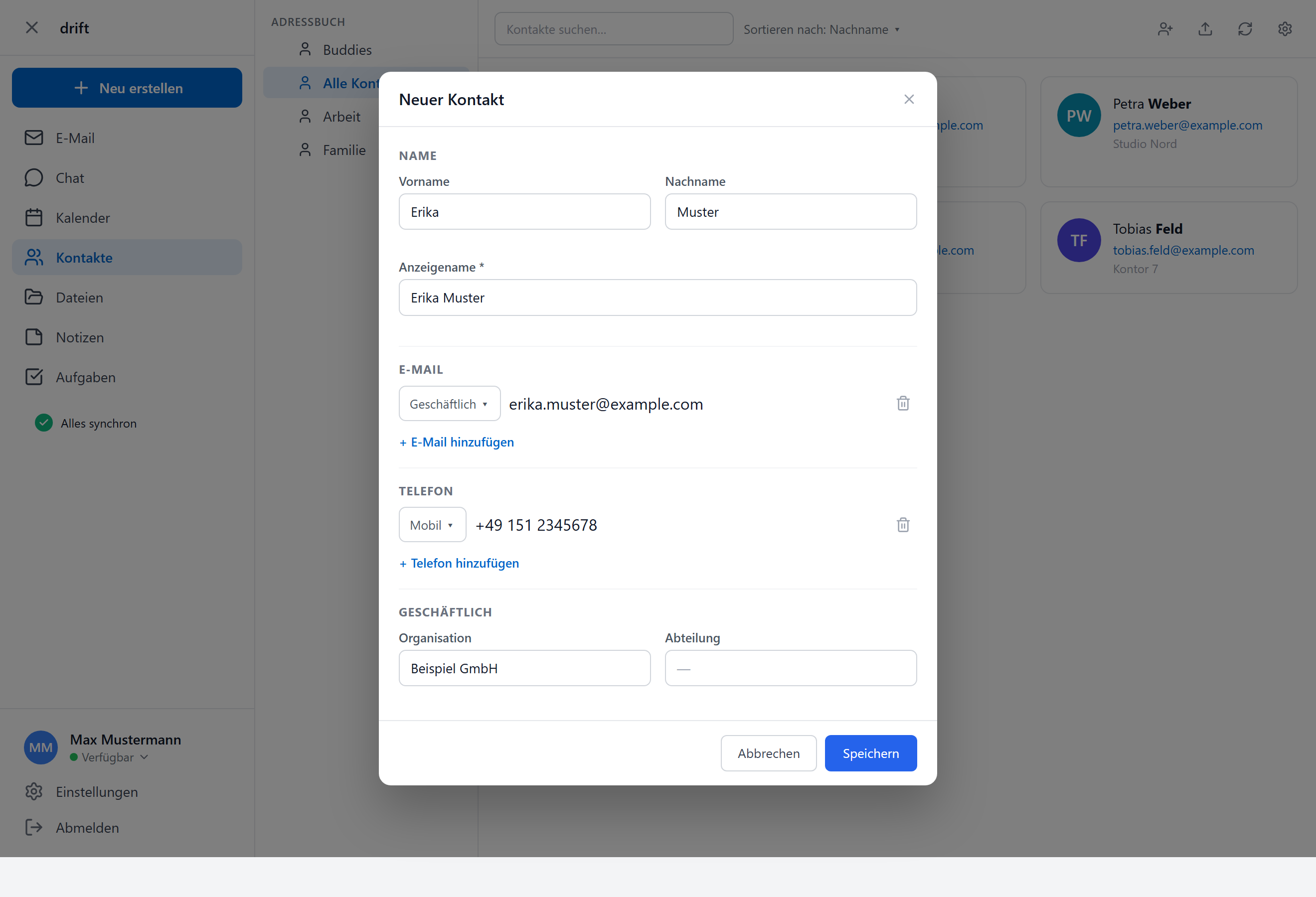
Task: Open the Sortieren nach: Nachname dropdown
Action: 821,29
